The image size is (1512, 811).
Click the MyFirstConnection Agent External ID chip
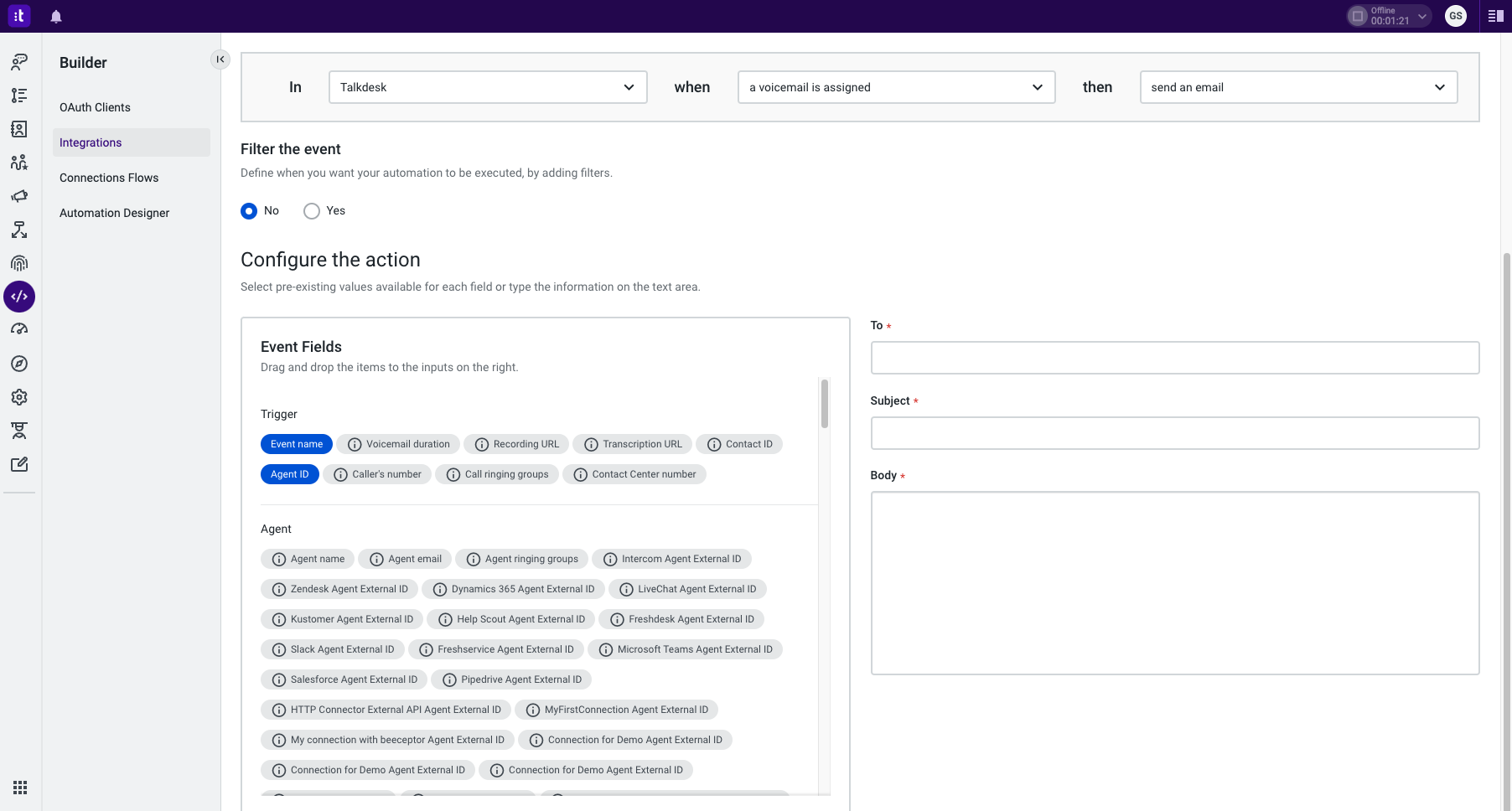pos(616,710)
